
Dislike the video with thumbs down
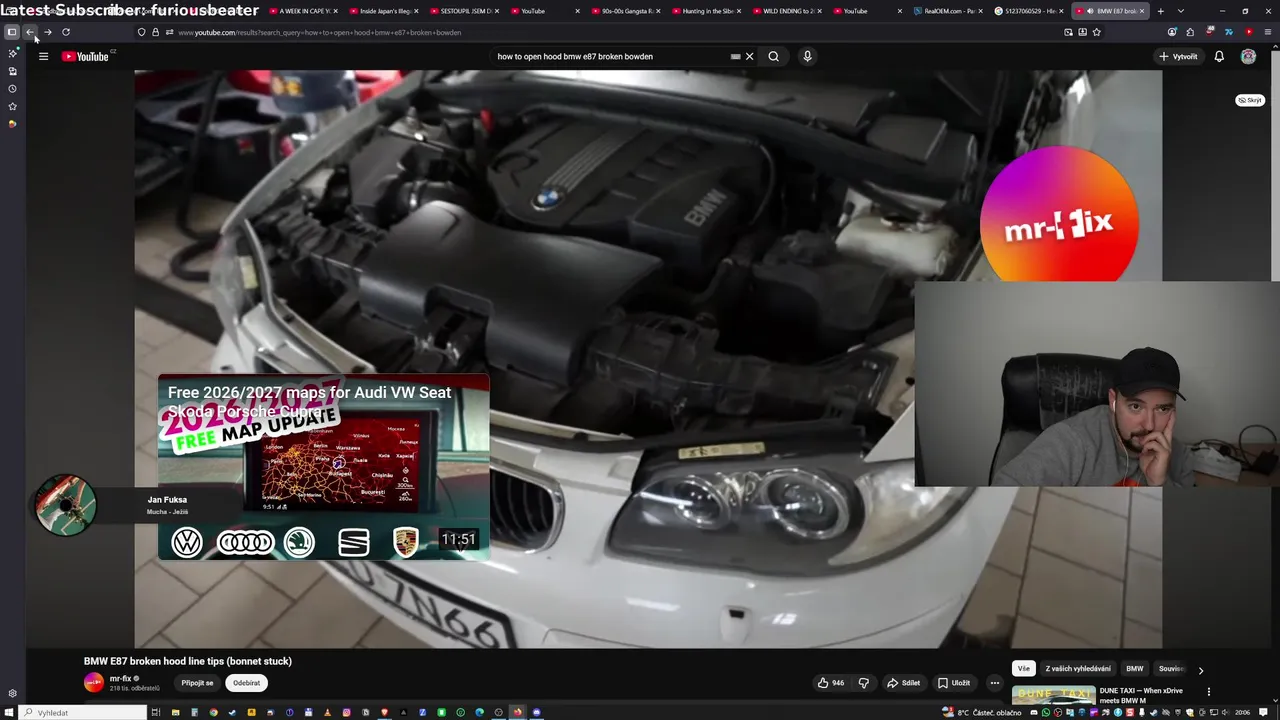coord(864,683)
